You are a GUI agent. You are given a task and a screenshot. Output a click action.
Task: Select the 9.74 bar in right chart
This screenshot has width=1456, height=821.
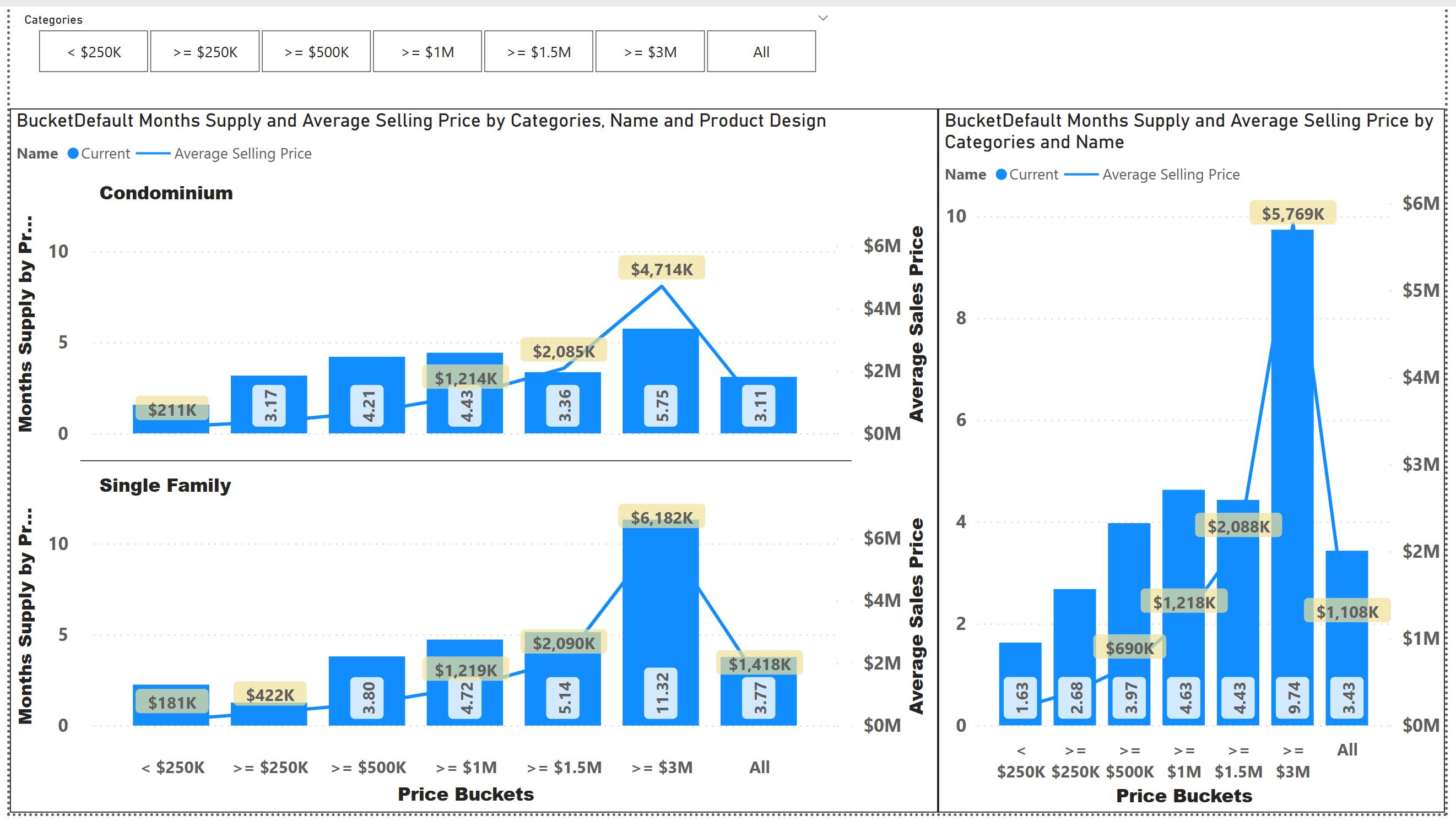[x=1292, y=477]
